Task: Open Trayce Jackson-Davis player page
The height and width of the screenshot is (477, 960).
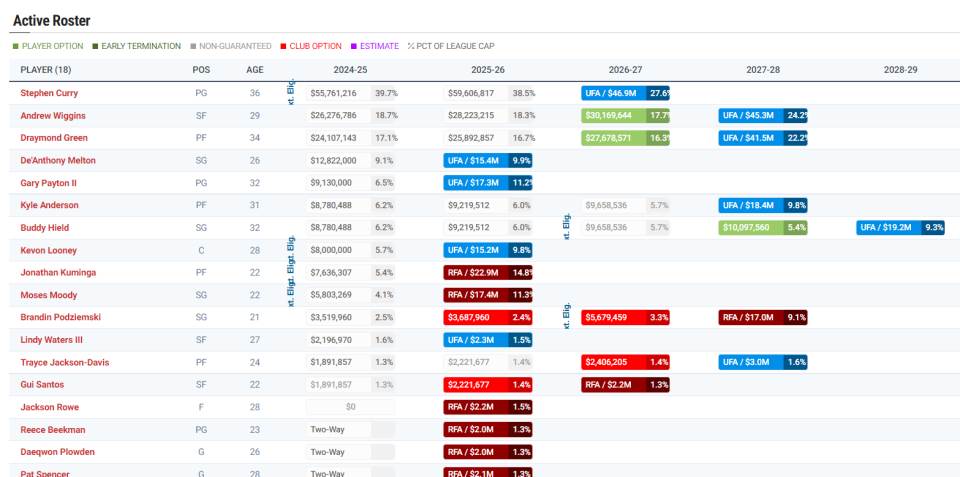Action: (x=64, y=362)
